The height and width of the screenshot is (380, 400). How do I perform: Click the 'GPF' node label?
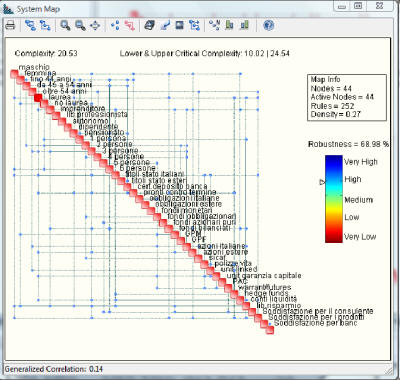pyautogui.click(x=199, y=240)
